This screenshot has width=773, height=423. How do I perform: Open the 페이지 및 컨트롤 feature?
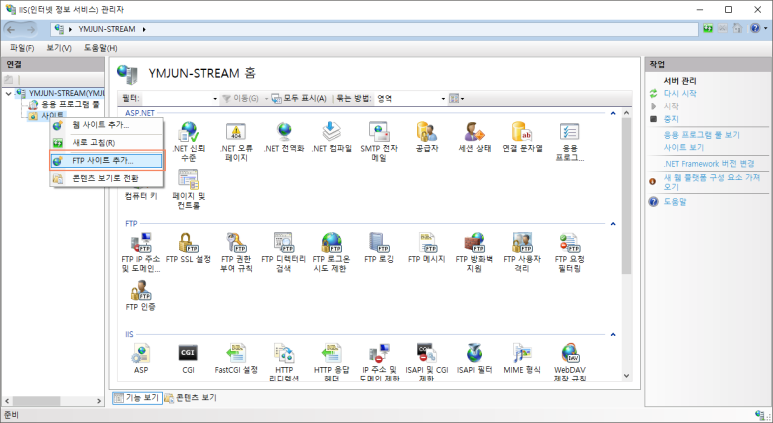click(189, 190)
